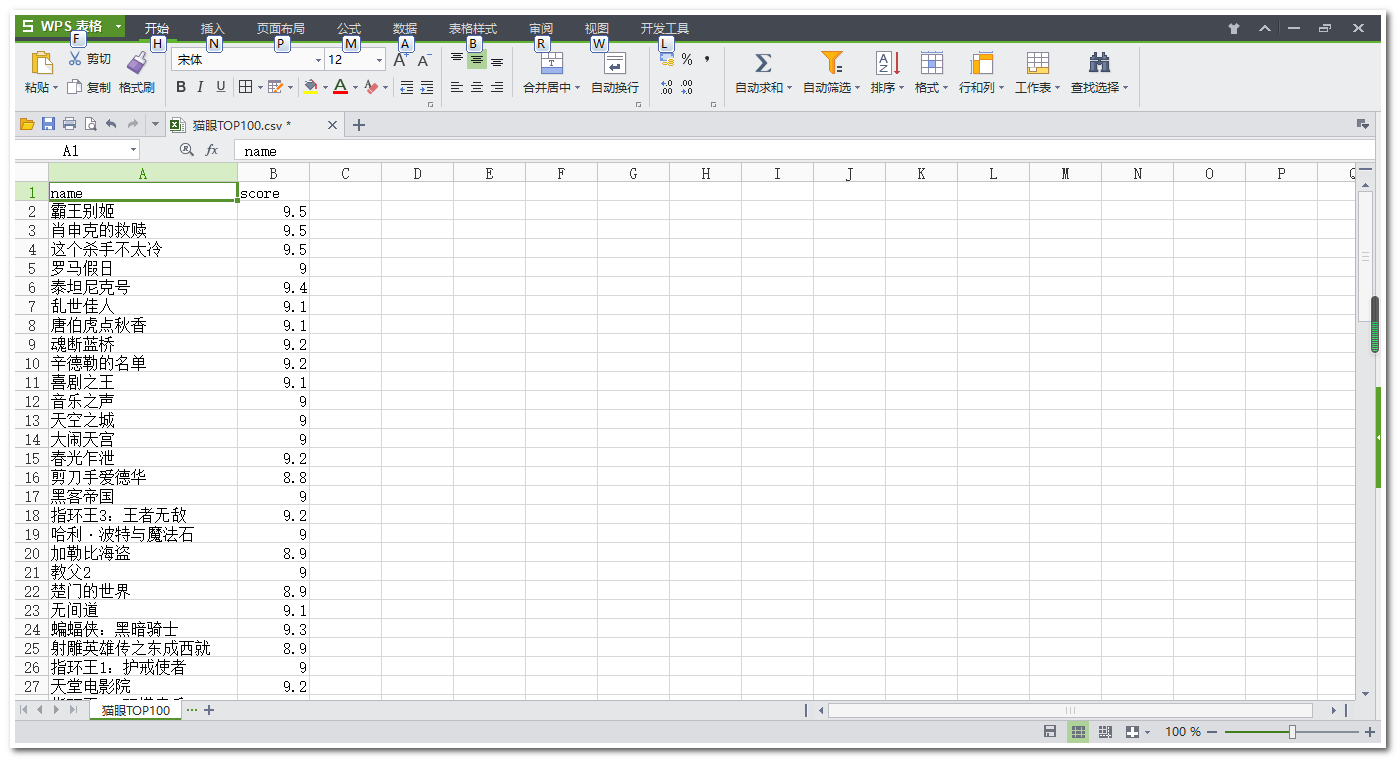Increase decimal places icon
Image resolution: width=1397 pixels, height=759 pixels.
coord(667,88)
